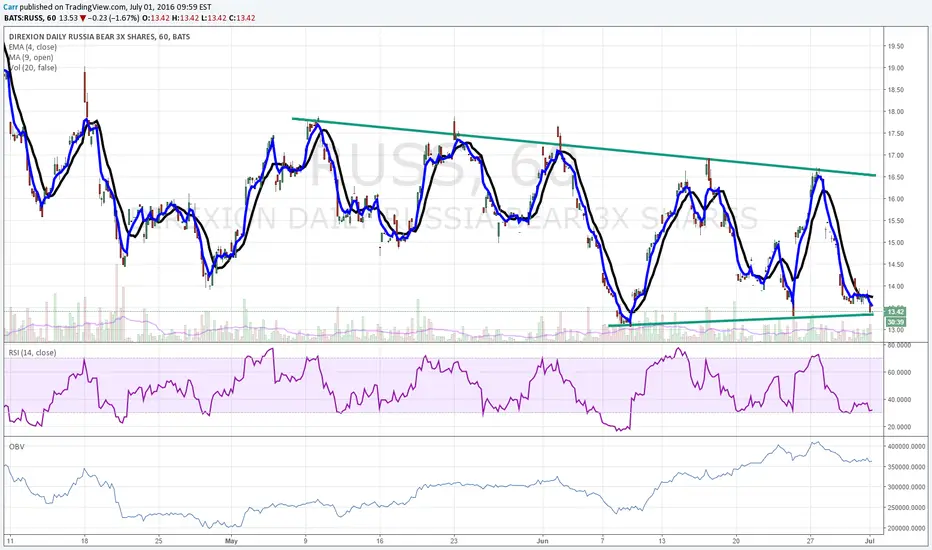Click the green current price tag 13.42
This screenshot has width=932, height=550.
895,312
